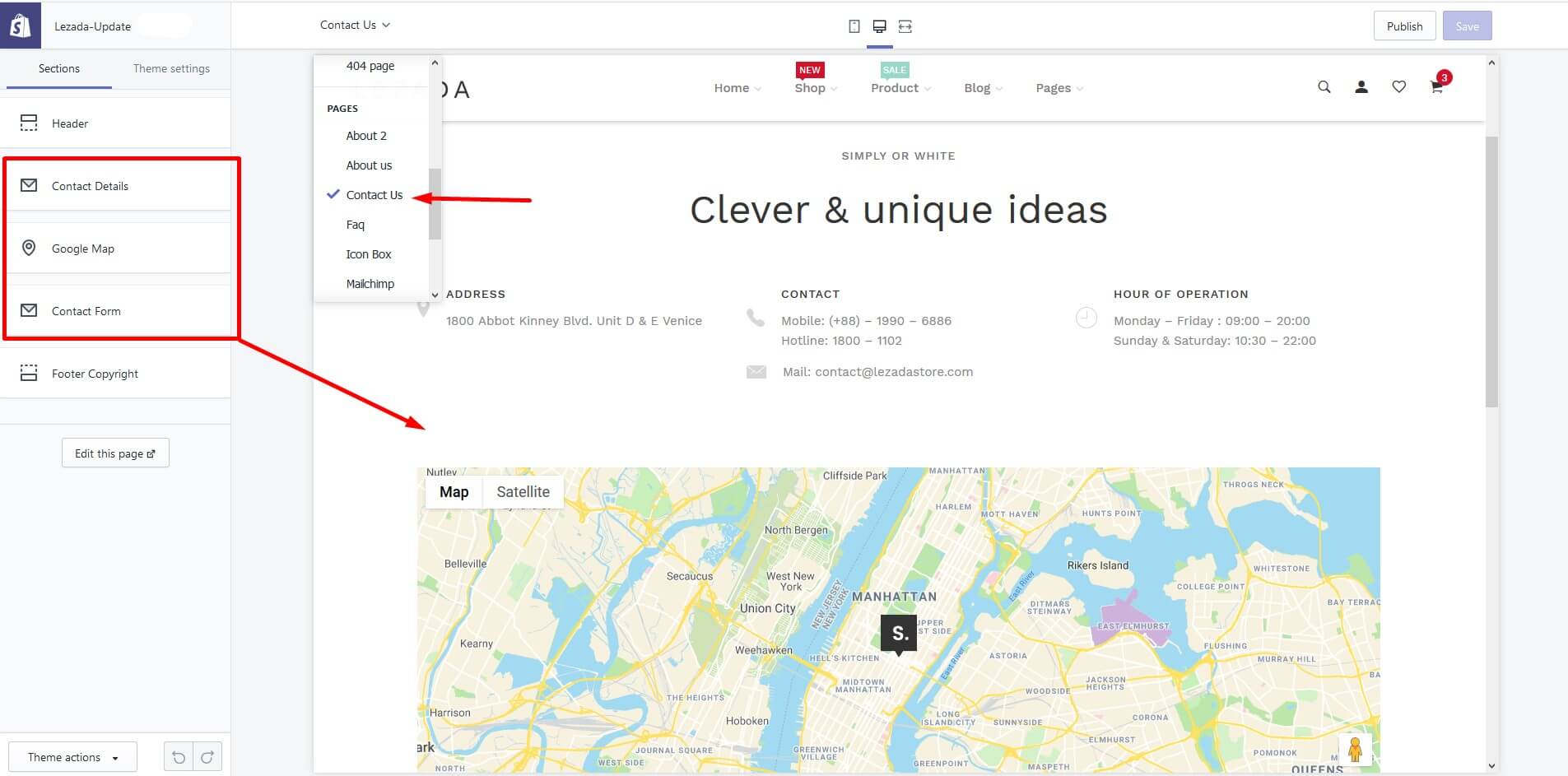Switch to mobile preview icon

(854, 26)
